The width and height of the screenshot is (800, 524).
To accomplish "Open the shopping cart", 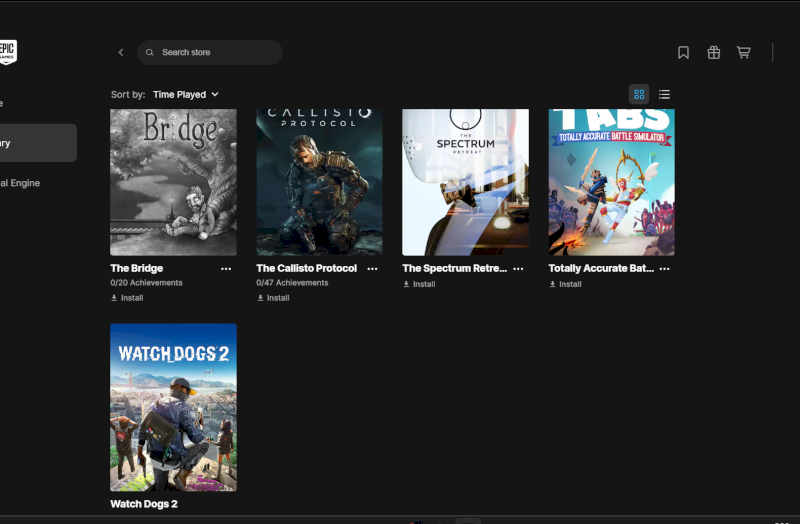I will point(743,52).
